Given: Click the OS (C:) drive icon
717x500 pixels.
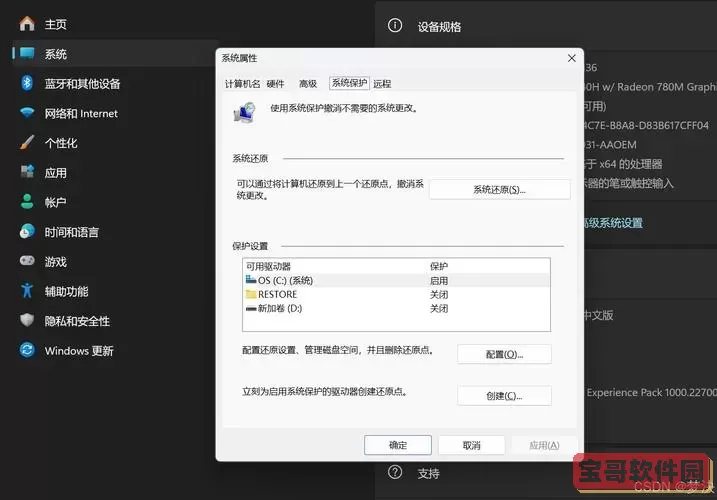Looking at the screenshot, I should point(251,280).
